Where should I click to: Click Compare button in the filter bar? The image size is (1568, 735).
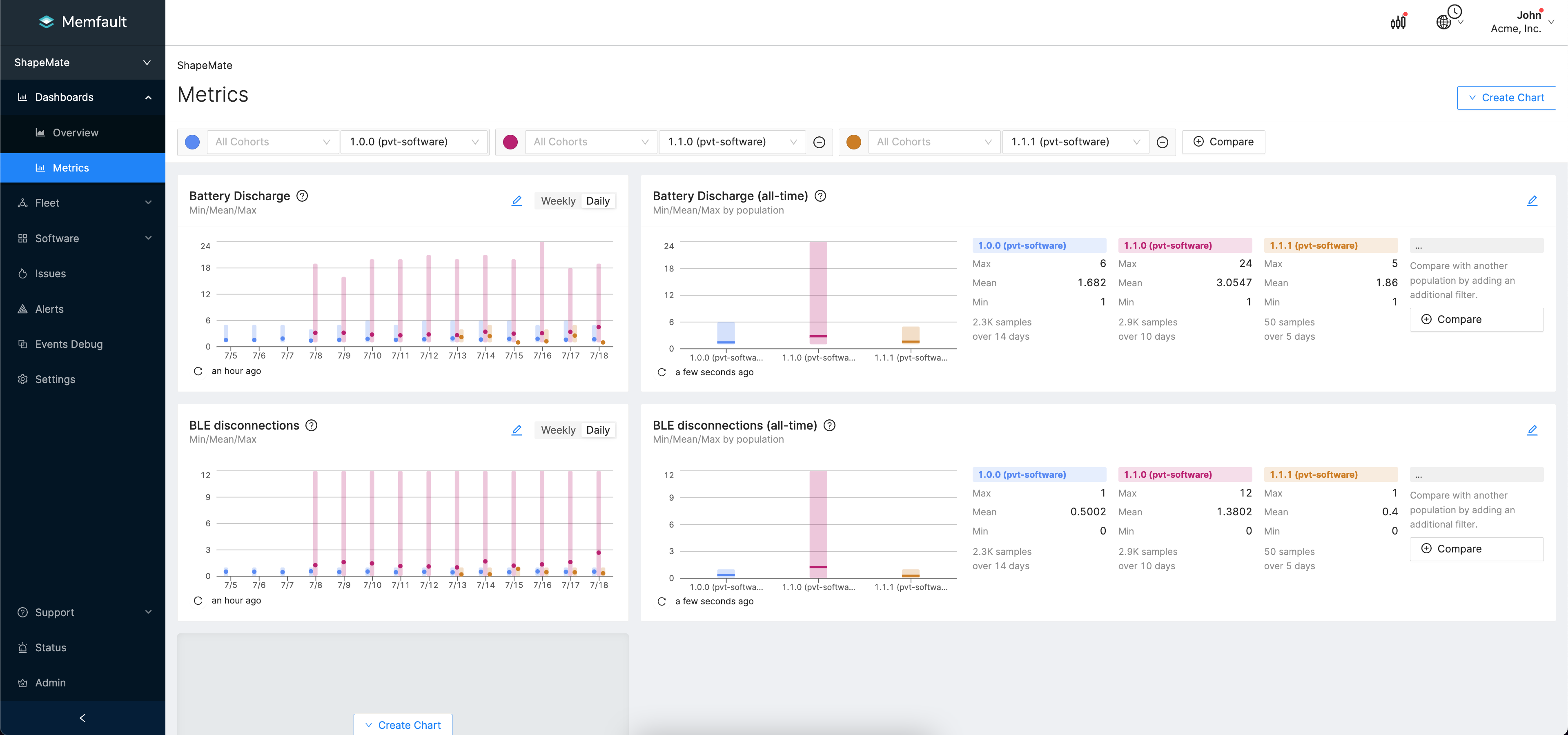(x=1223, y=142)
